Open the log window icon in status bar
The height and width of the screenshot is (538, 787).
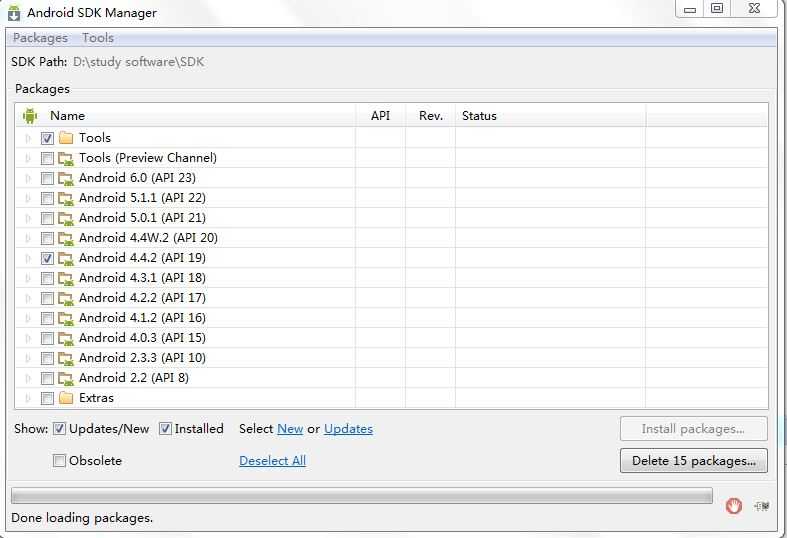click(762, 506)
